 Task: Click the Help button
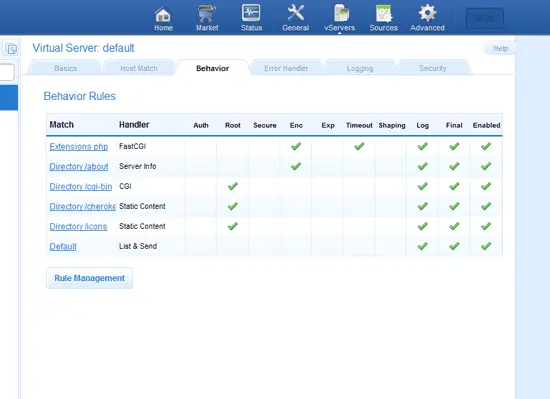(501, 48)
